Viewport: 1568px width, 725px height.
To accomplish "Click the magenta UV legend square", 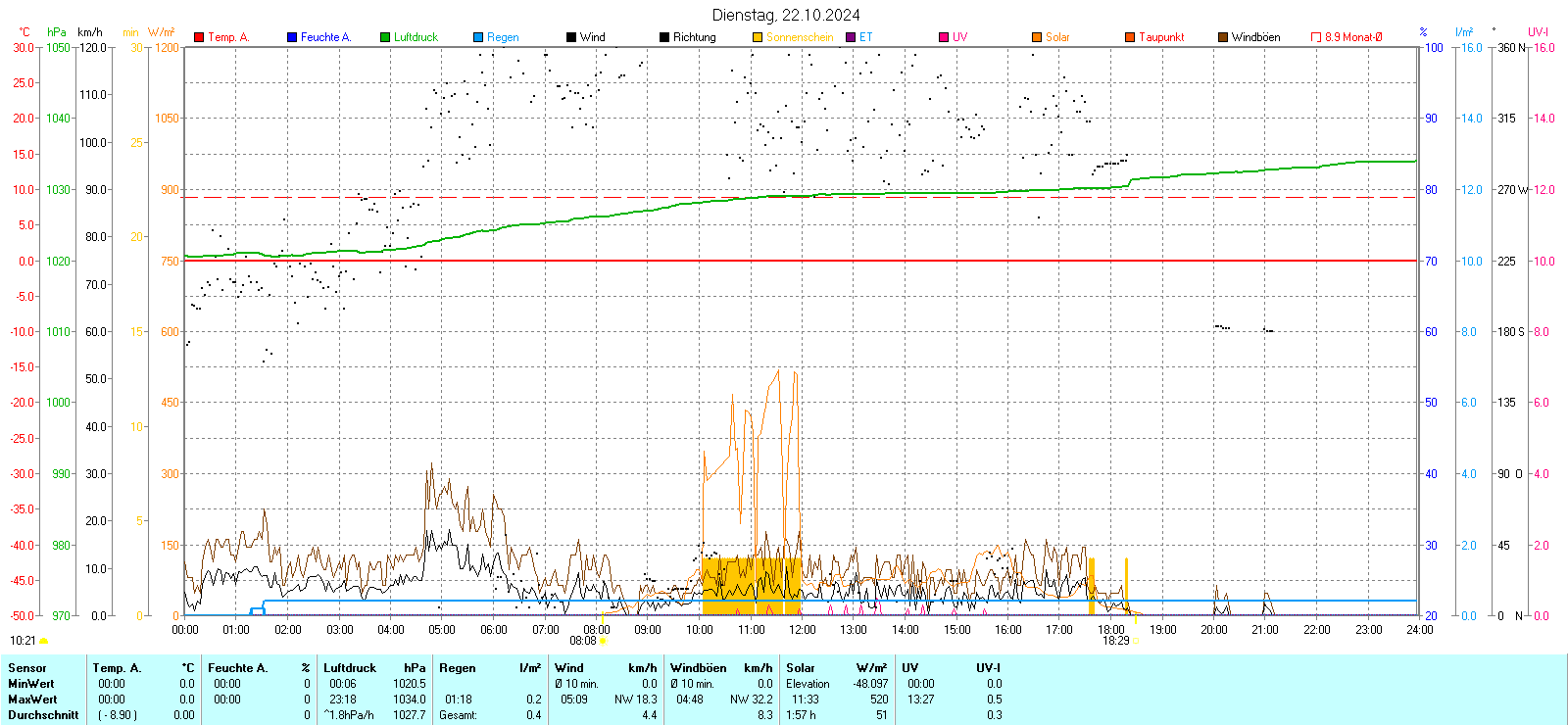I will 944,37.
